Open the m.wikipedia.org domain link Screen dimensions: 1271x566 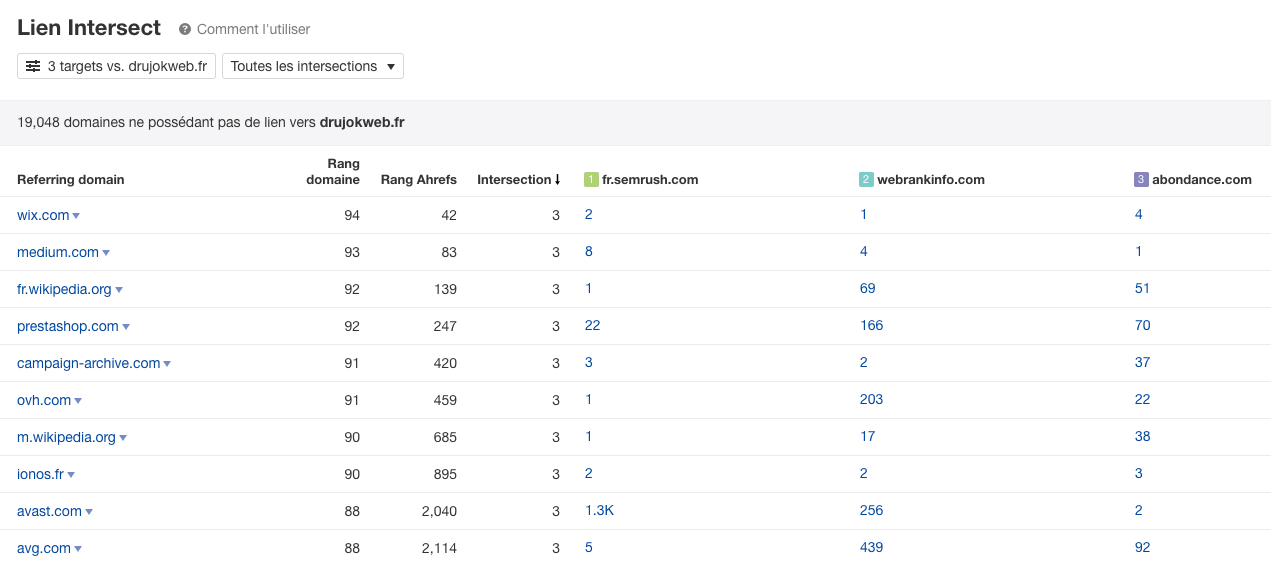(66, 437)
